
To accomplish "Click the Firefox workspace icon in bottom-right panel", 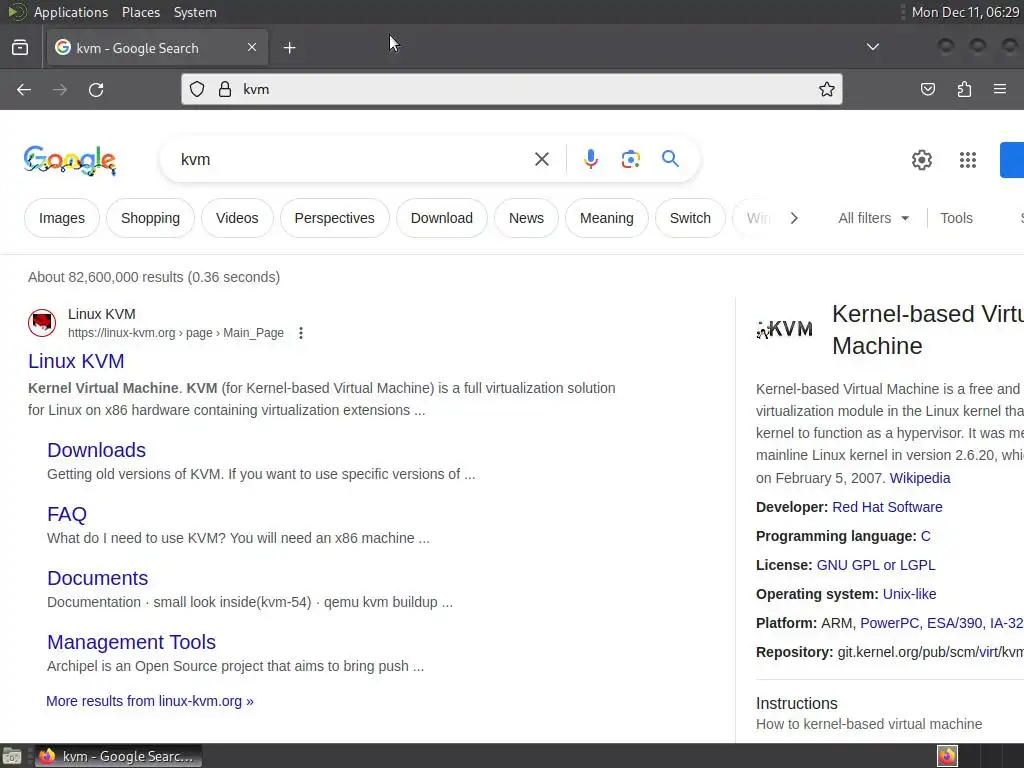I will coord(947,756).
